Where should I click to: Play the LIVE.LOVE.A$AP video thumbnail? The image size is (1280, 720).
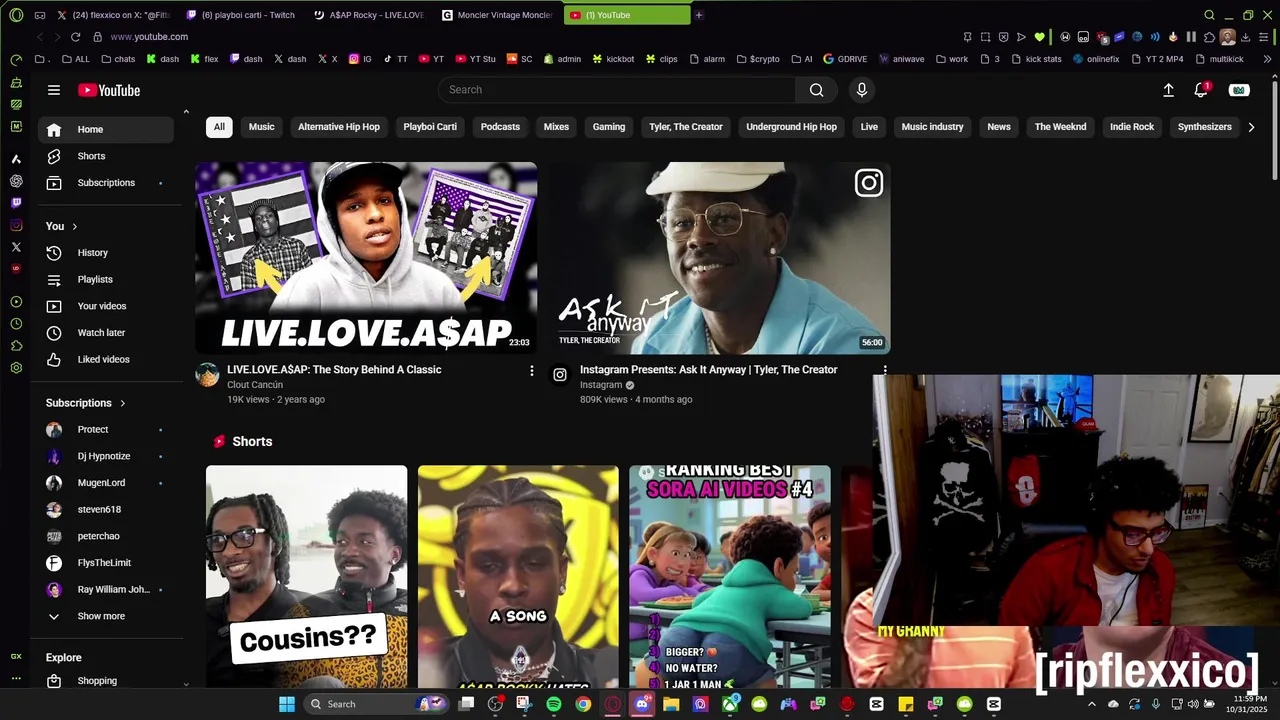pos(366,258)
